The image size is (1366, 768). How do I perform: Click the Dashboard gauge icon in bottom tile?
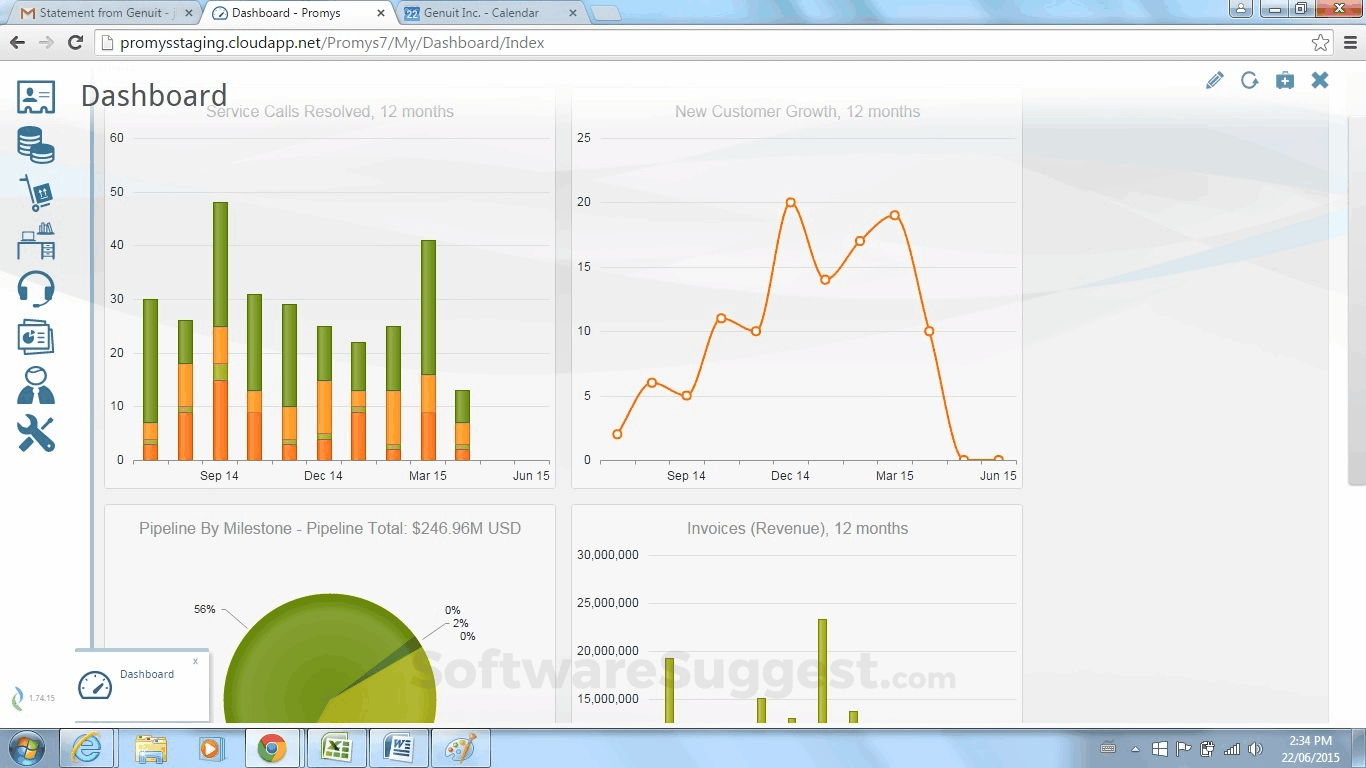(x=96, y=685)
